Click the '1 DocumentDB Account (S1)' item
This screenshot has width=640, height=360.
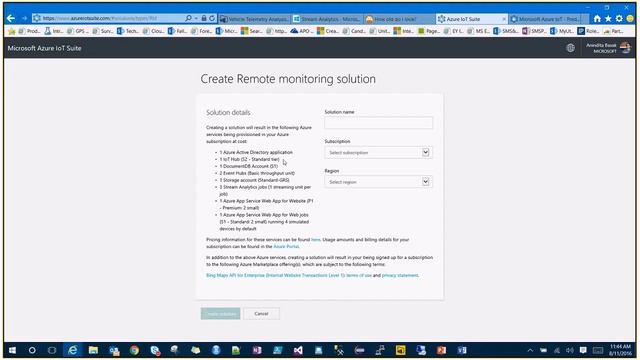click(x=249, y=166)
